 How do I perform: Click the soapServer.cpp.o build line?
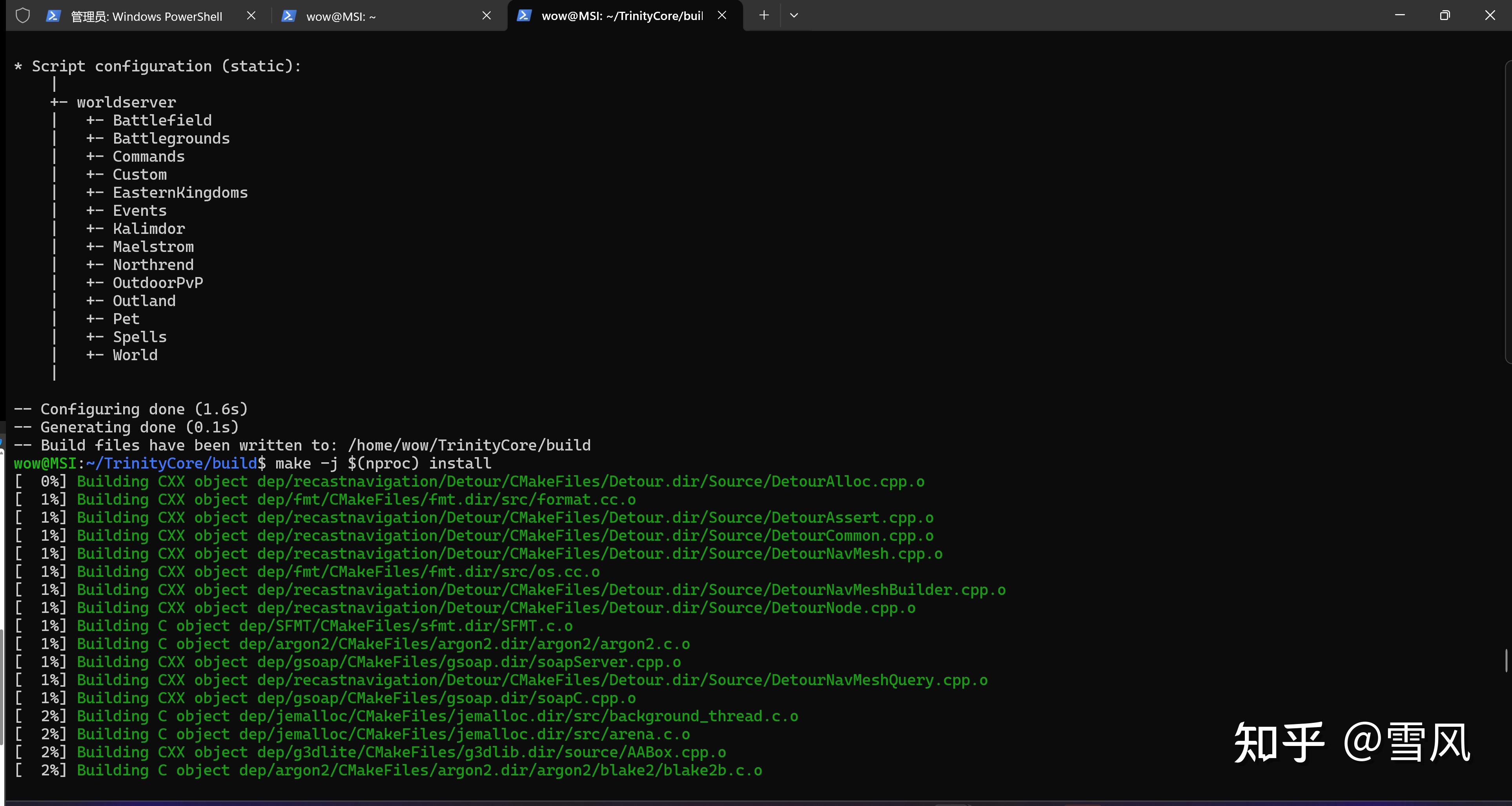pos(348,662)
